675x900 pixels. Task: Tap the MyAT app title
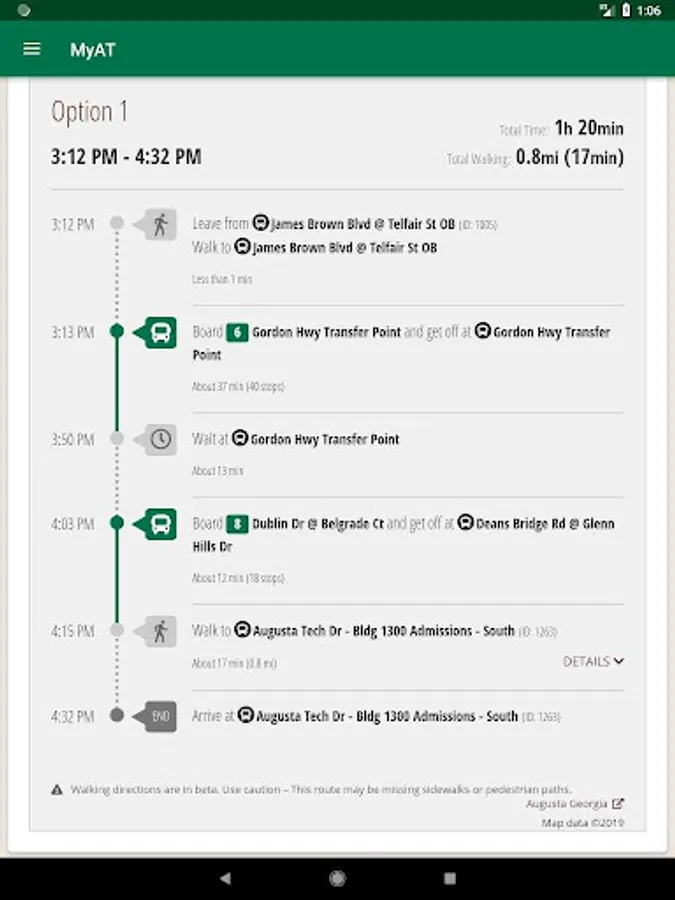92,50
